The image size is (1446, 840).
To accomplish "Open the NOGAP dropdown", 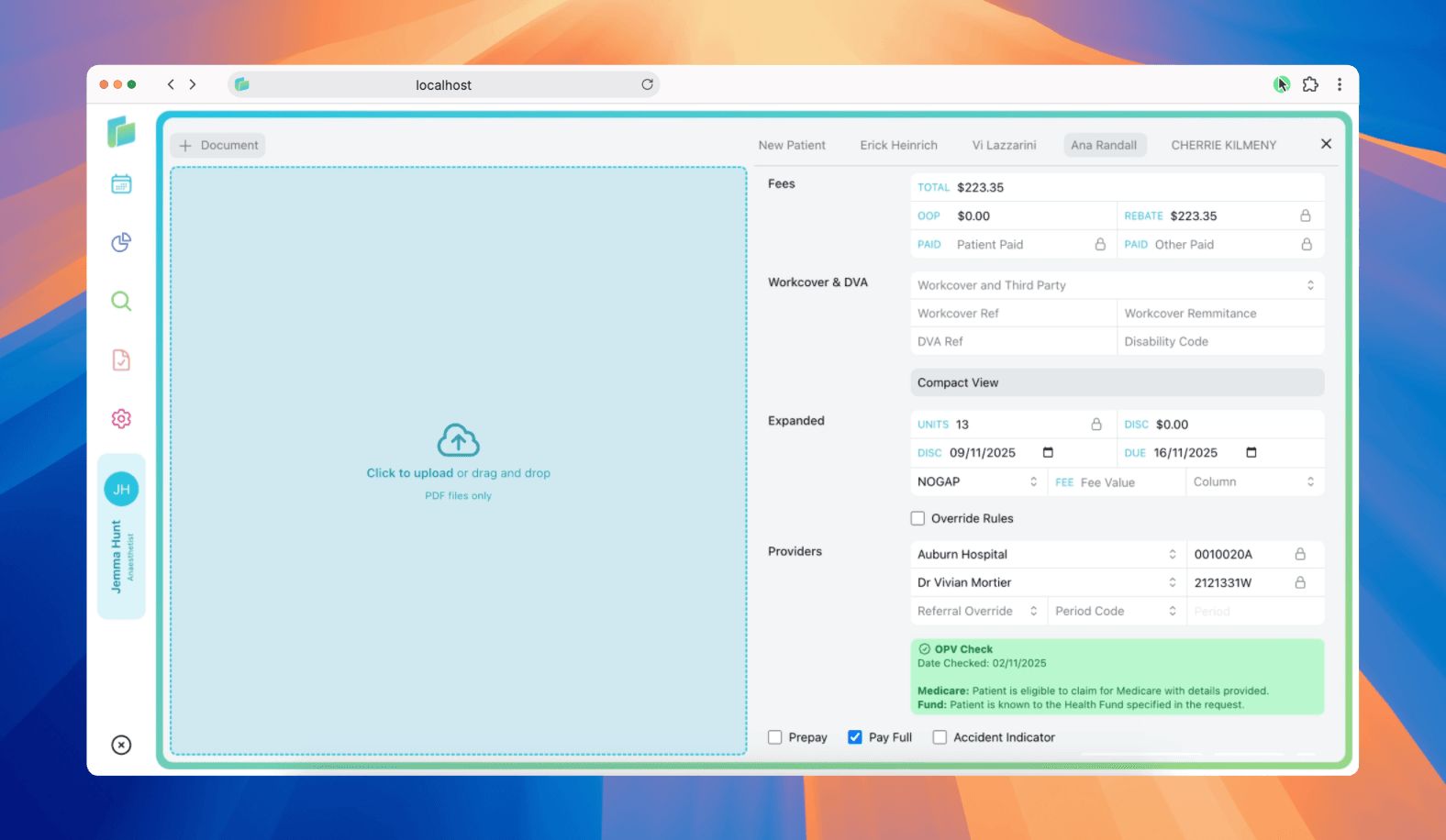I will (979, 481).
